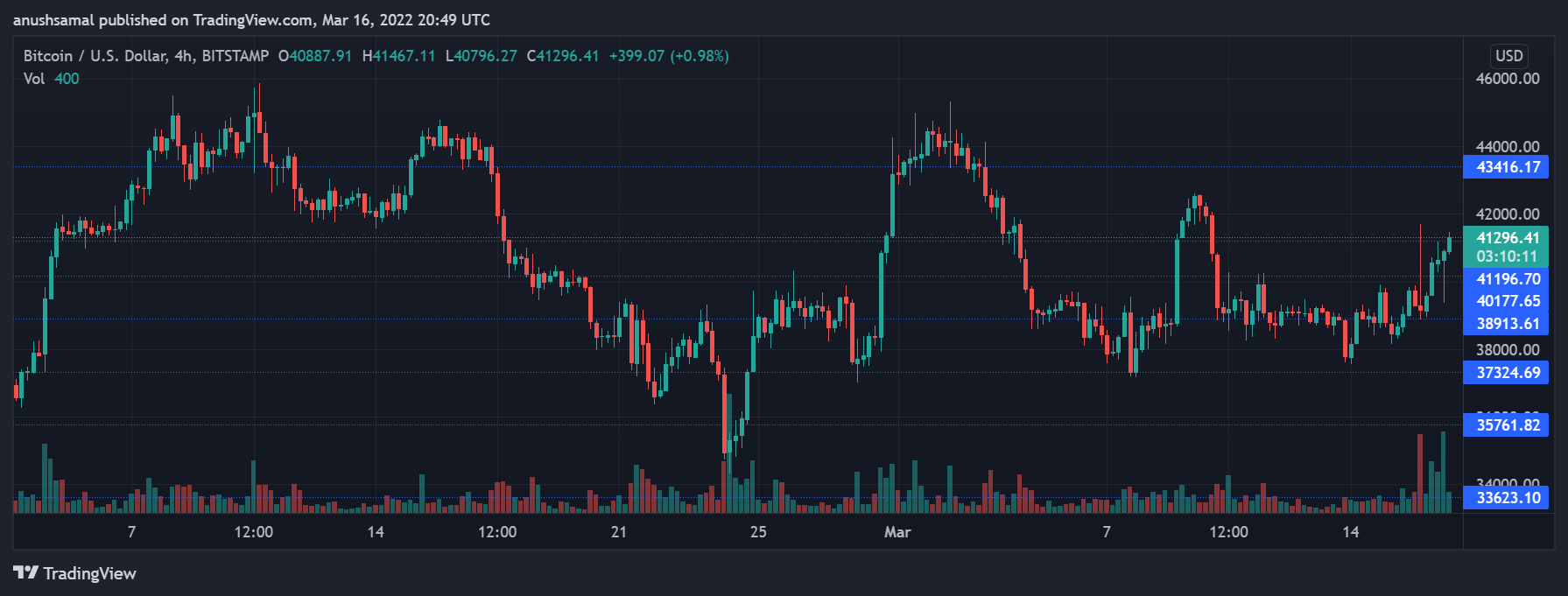Screen dimensions: 1568x596
Task: Select the 41196.70 price line label
Action: [x=1507, y=279]
